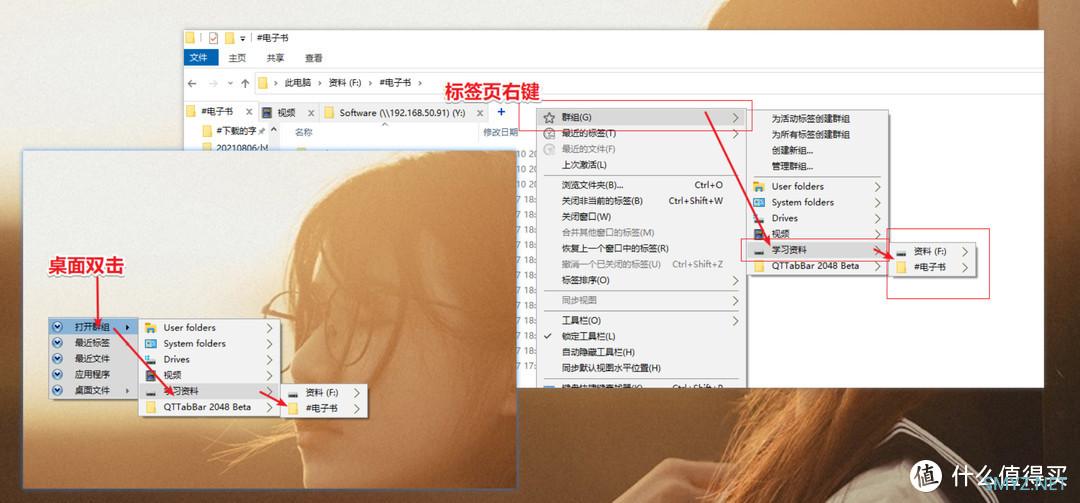Add a new tab with the plus button
The height and width of the screenshot is (503, 1080).
point(501,112)
